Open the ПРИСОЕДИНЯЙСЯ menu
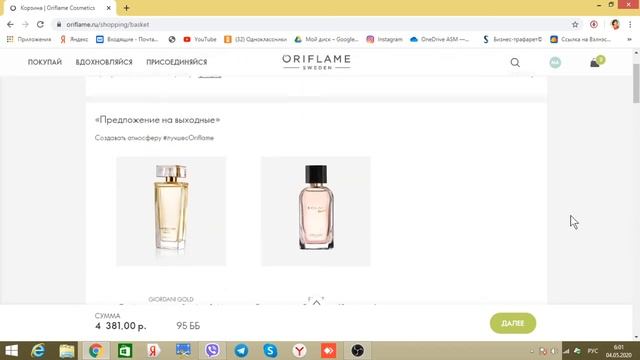Screen dimensions: 640x360 [x=177, y=62]
